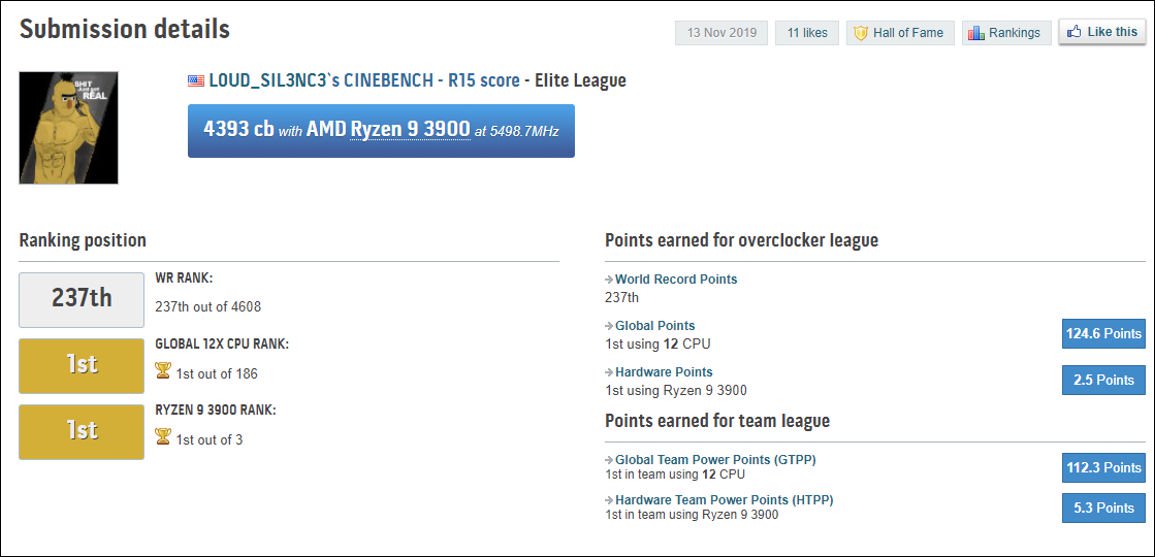
Task: Click the 124.6 Points badge
Action: click(x=1103, y=334)
